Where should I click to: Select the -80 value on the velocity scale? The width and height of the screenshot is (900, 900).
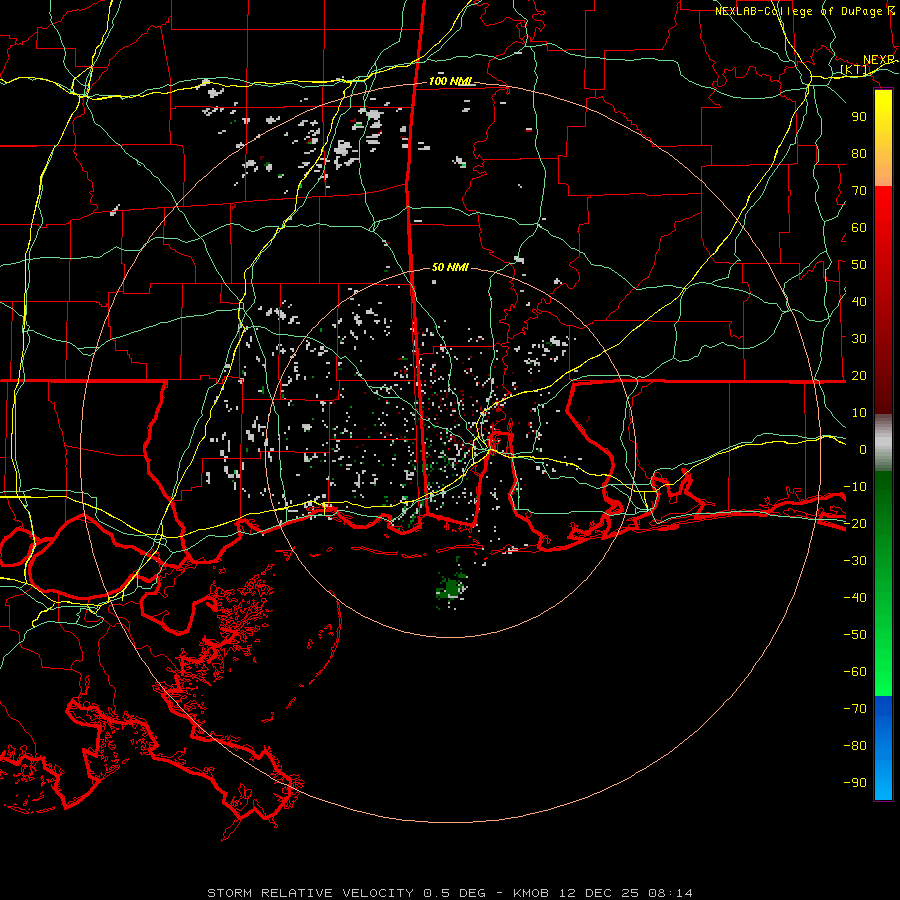pos(855,746)
